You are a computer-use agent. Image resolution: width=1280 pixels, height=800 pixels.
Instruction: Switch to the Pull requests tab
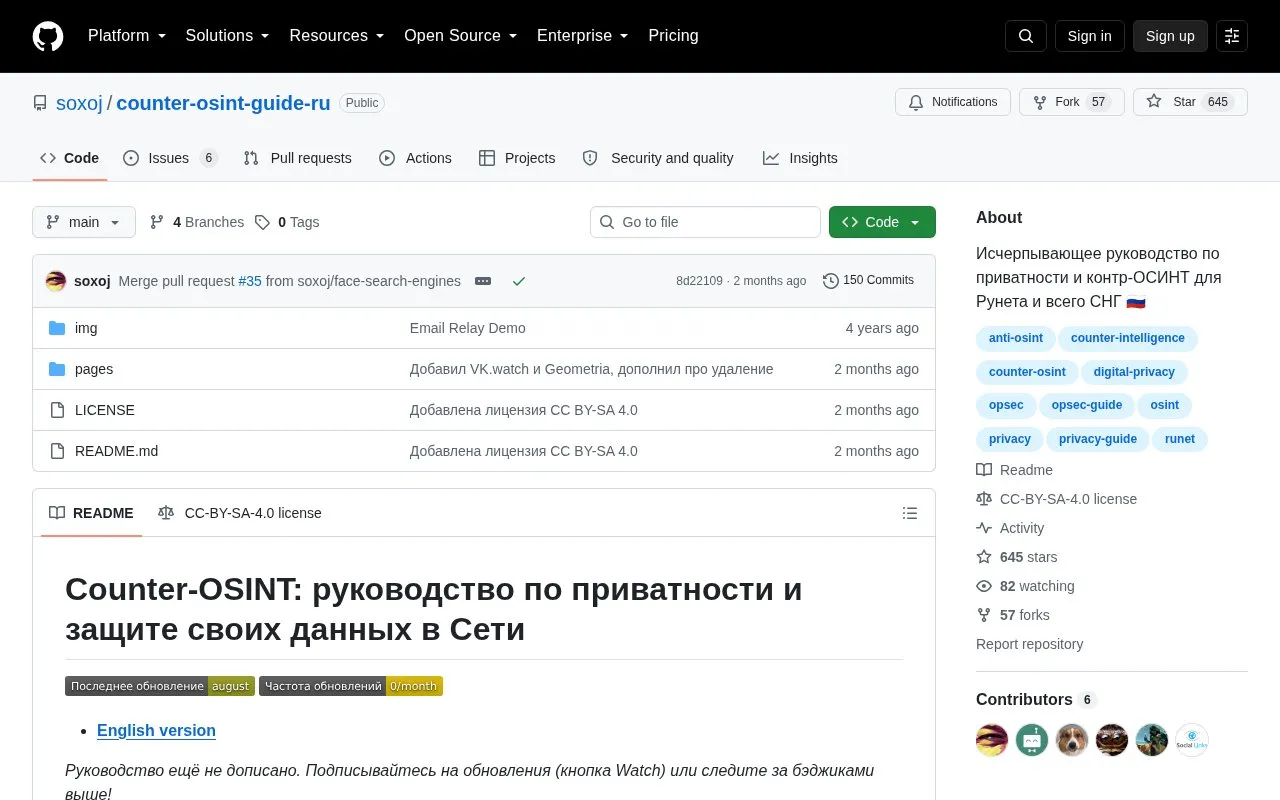pos(298,158)
